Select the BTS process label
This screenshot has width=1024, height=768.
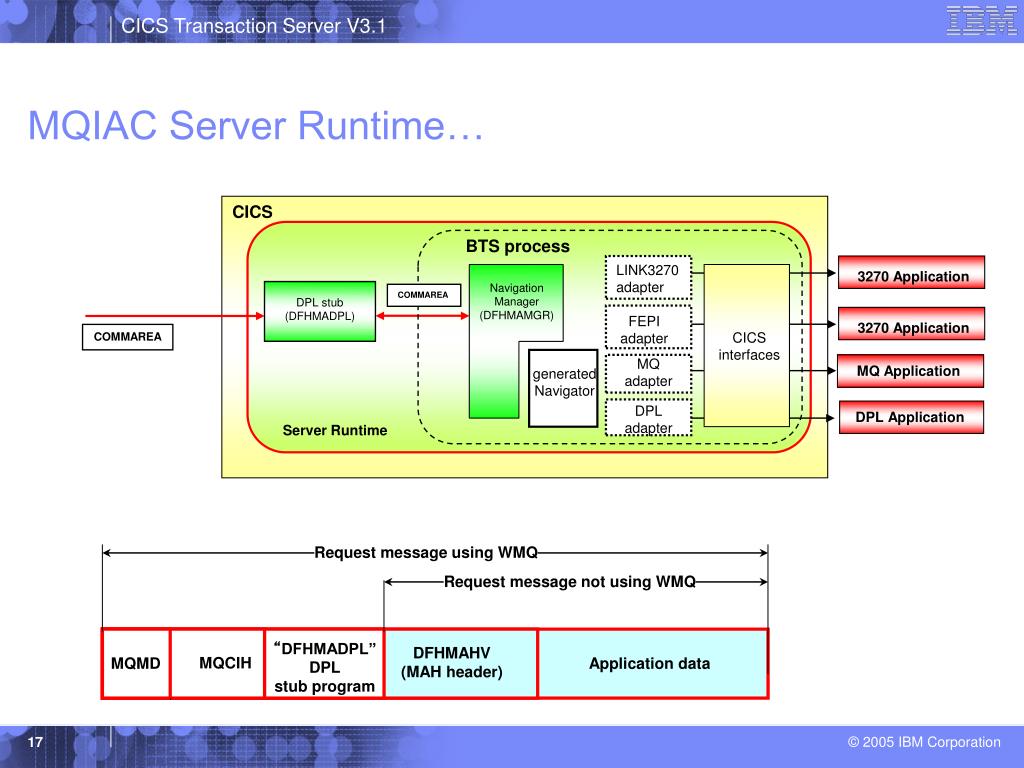[x=518, y=246]
